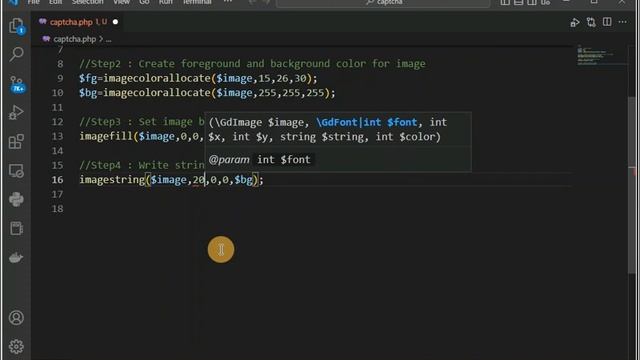Click the Step2 comment on line 8
Viewport: 640px width, 360px height.
point(252,64)
